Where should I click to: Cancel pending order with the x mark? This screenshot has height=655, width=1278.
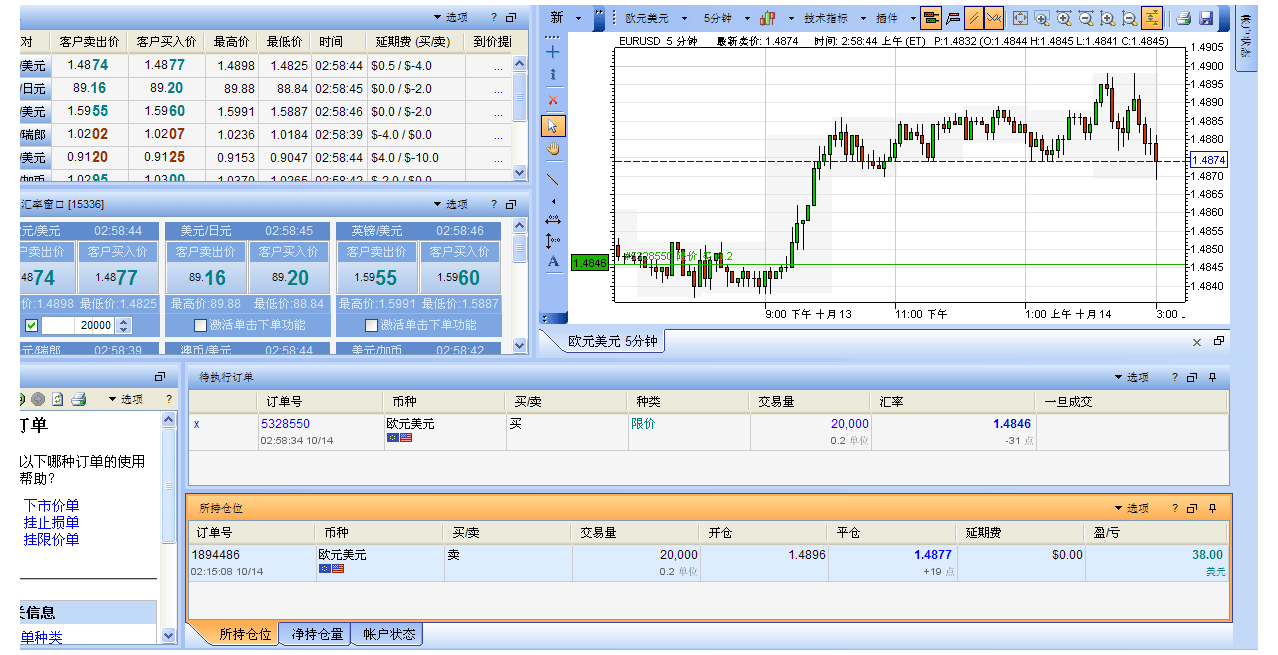(196, 424)
